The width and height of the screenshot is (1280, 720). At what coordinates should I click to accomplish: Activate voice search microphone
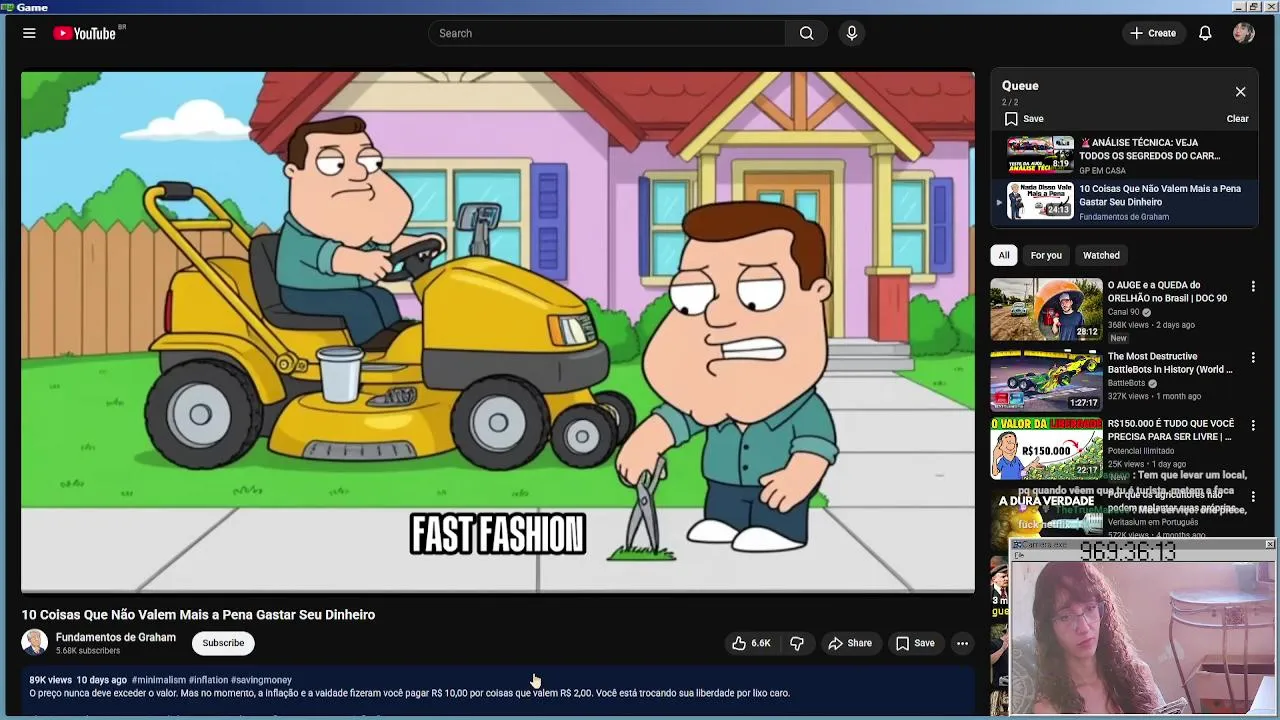pos(852,33)
